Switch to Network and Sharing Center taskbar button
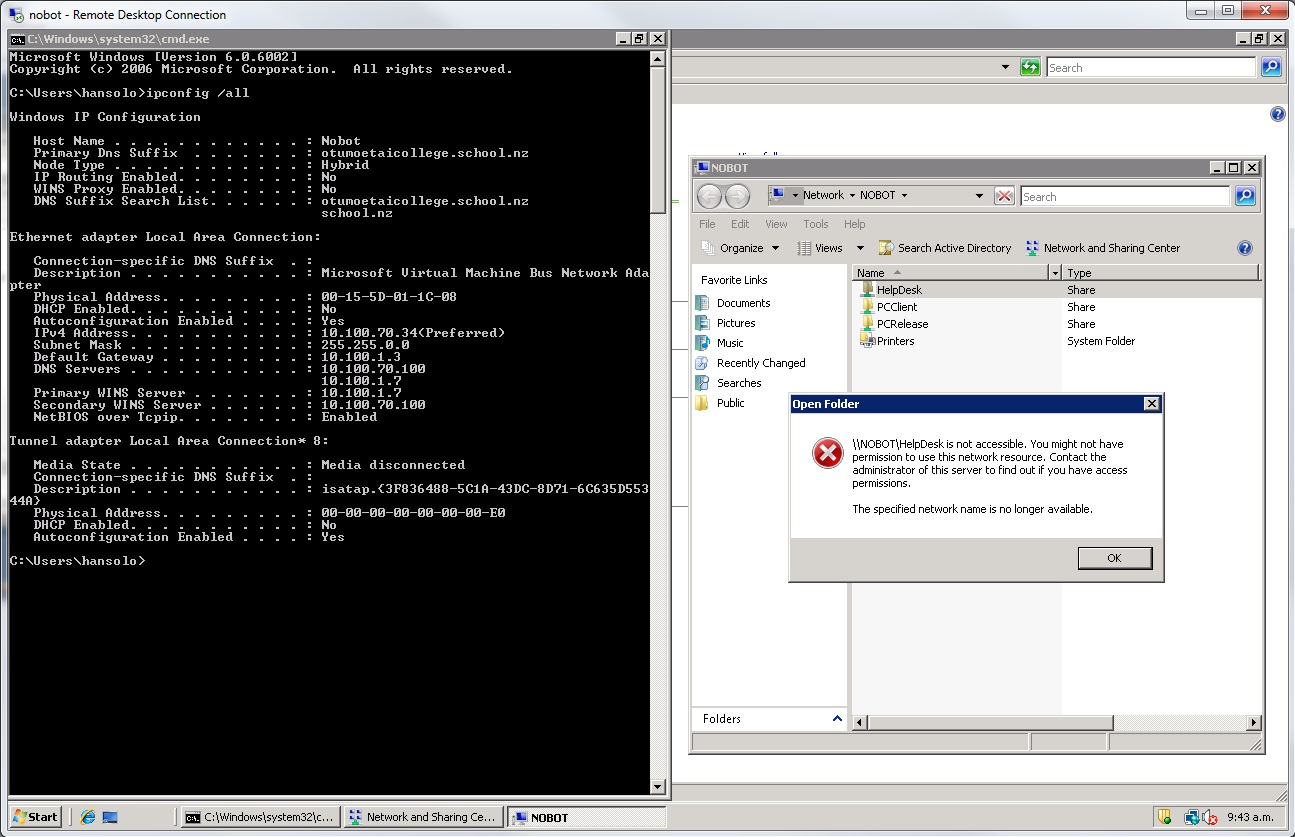Viewport: 1295px width, 837px height. tap(422, 817)
